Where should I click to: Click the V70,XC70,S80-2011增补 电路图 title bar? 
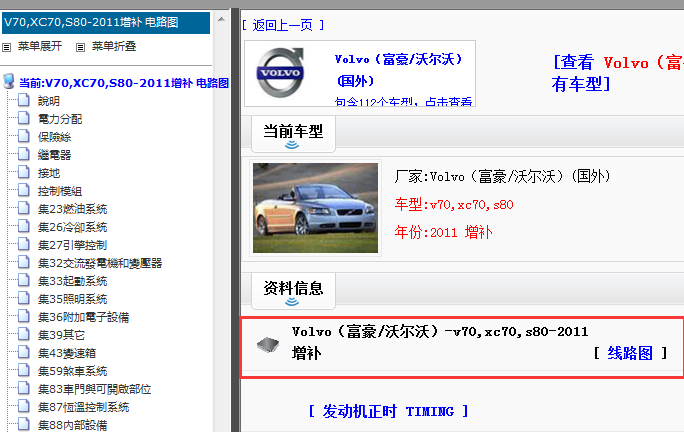[x=106, y=23]
